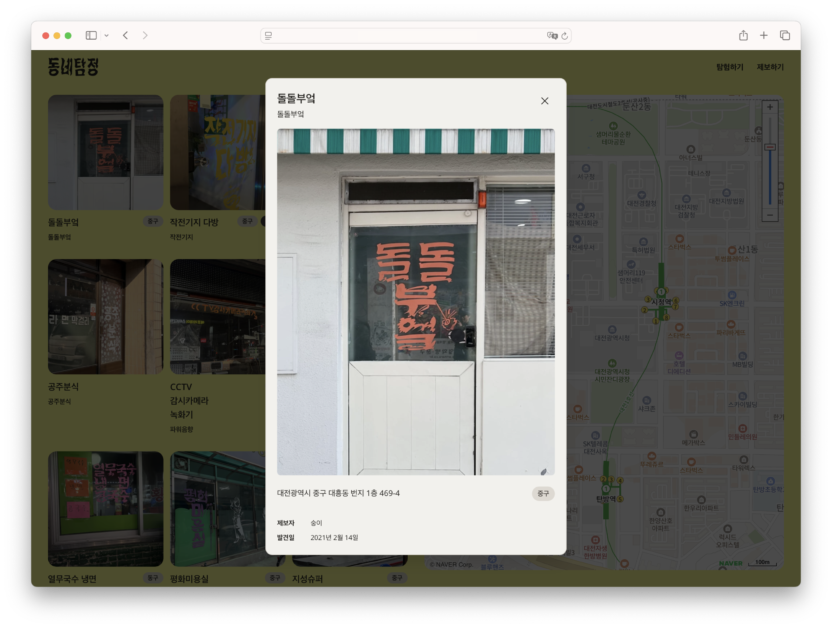Open the 제보하기 menu link

[x=770, y=67]
